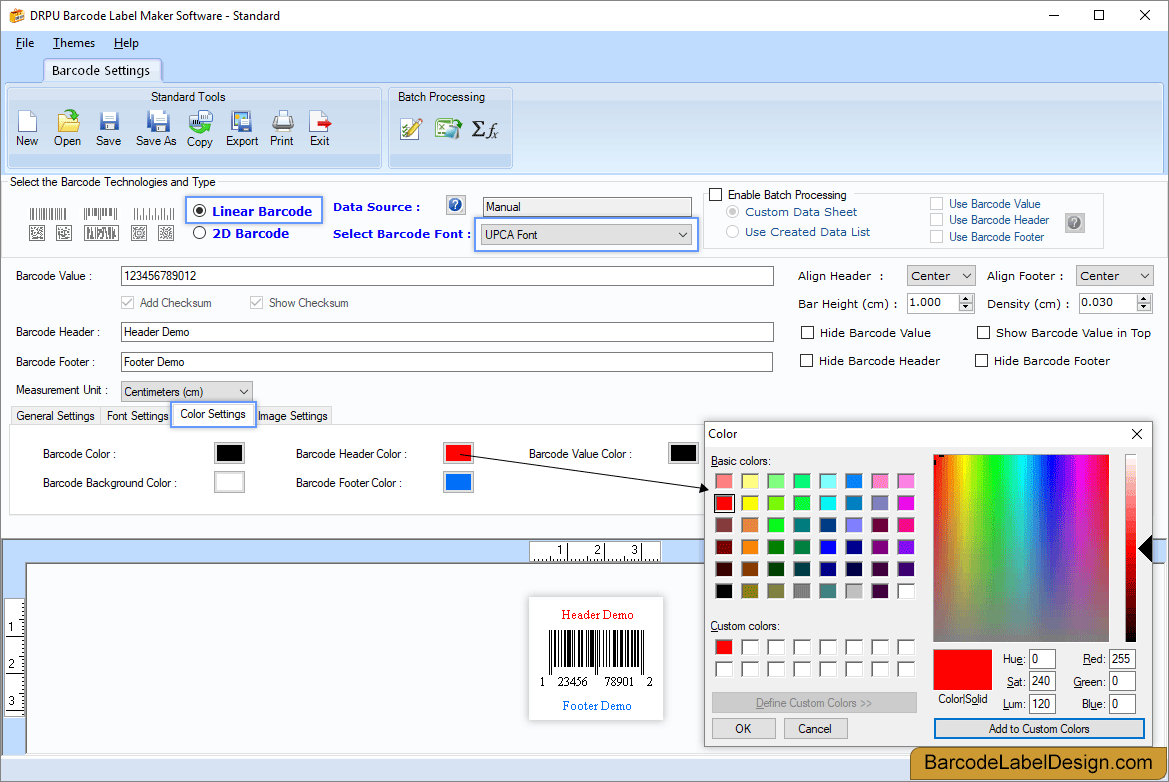Select the 2D Barcode radio button
1169x782 pixels.
click(x=199, y=233)
